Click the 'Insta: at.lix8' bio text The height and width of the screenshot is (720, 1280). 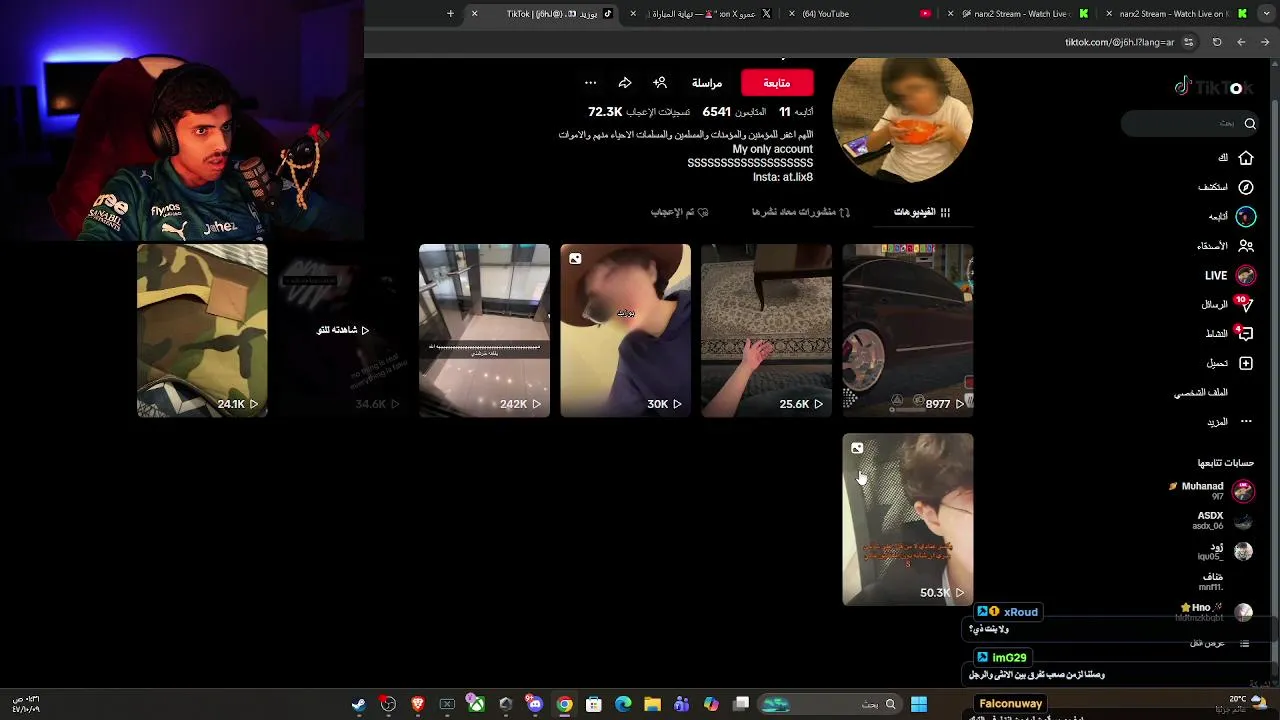click(783, 177)
